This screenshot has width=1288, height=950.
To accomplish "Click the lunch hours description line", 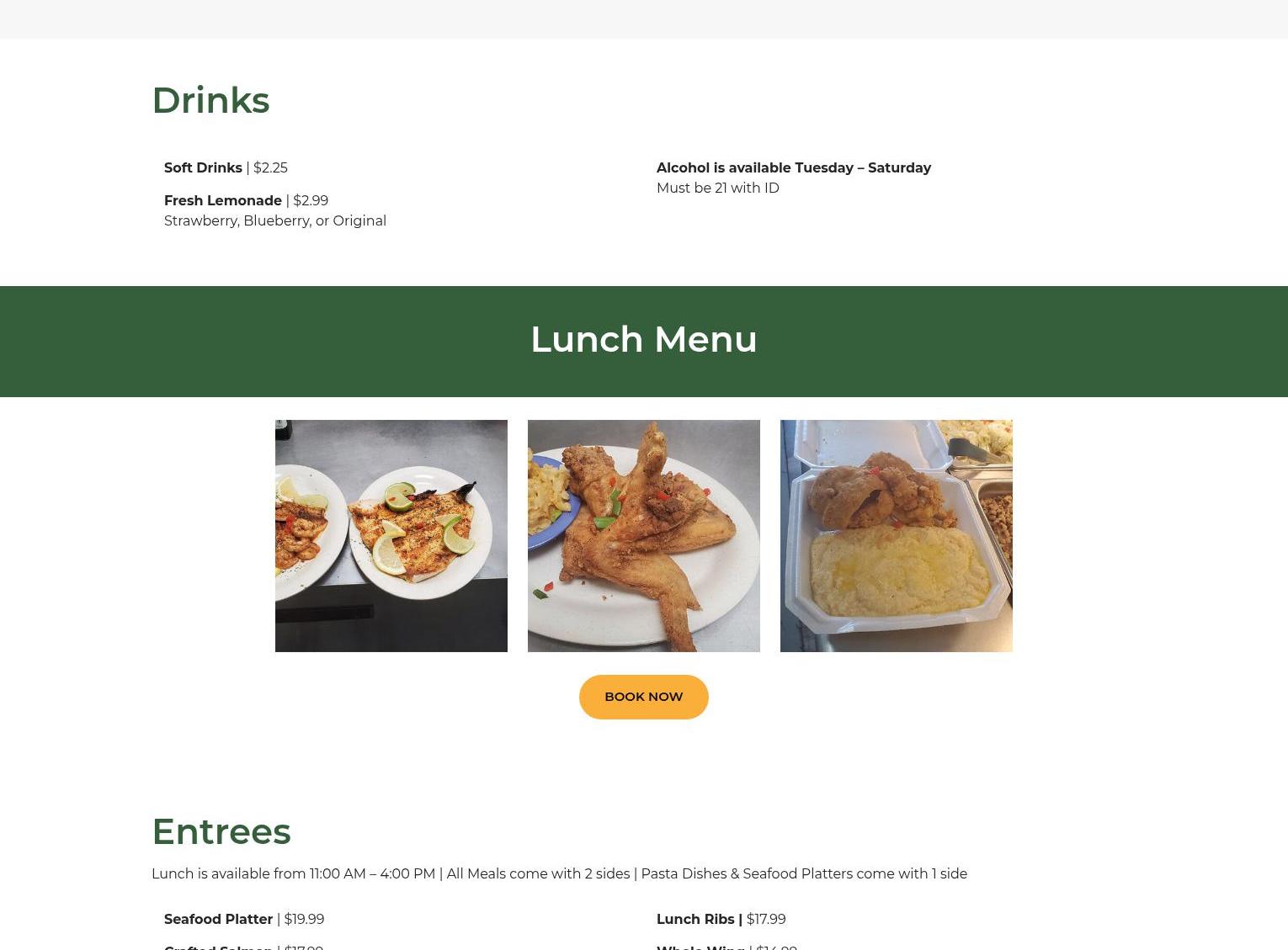I will point(559,873).
